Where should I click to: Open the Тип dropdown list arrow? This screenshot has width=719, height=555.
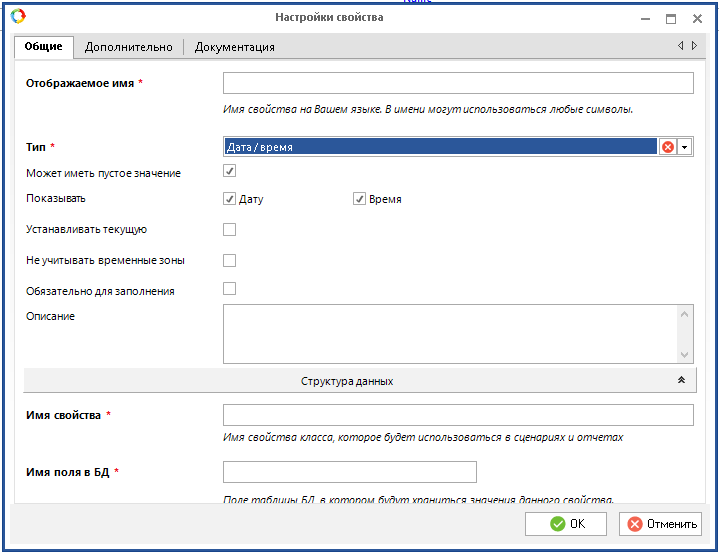point(685,147)
